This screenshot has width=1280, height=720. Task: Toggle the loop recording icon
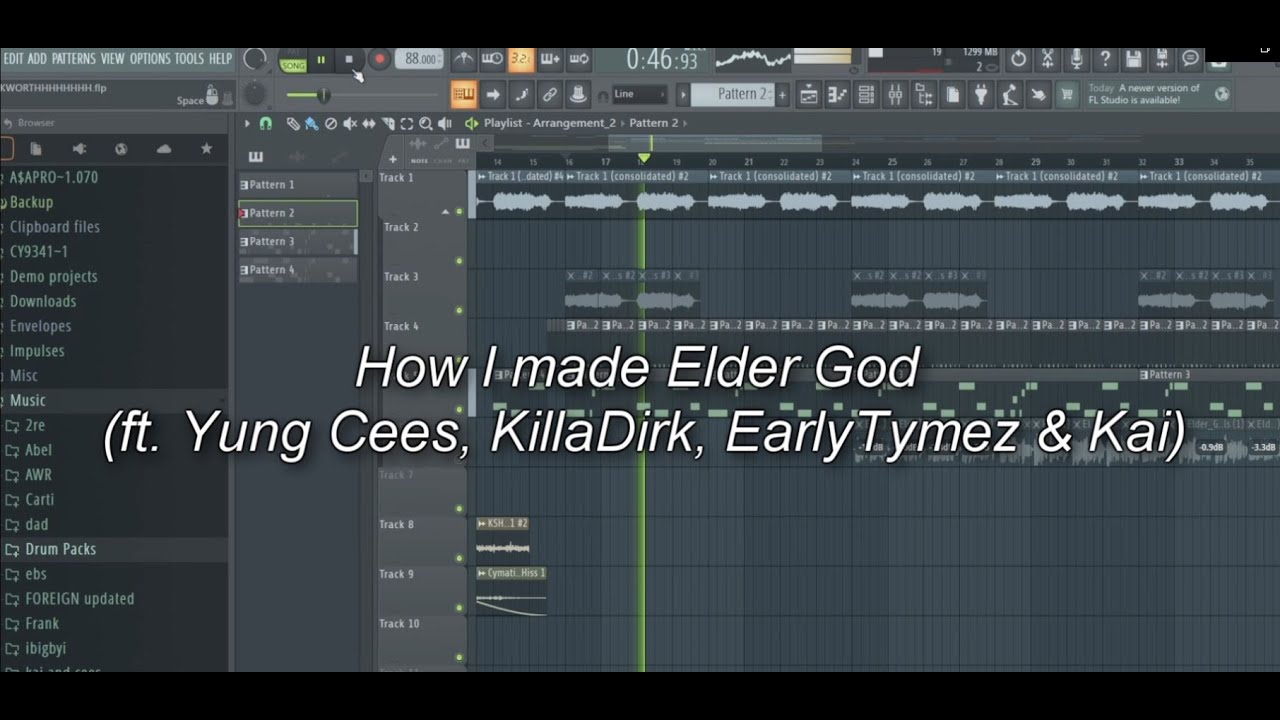click(x=579, y=60)
